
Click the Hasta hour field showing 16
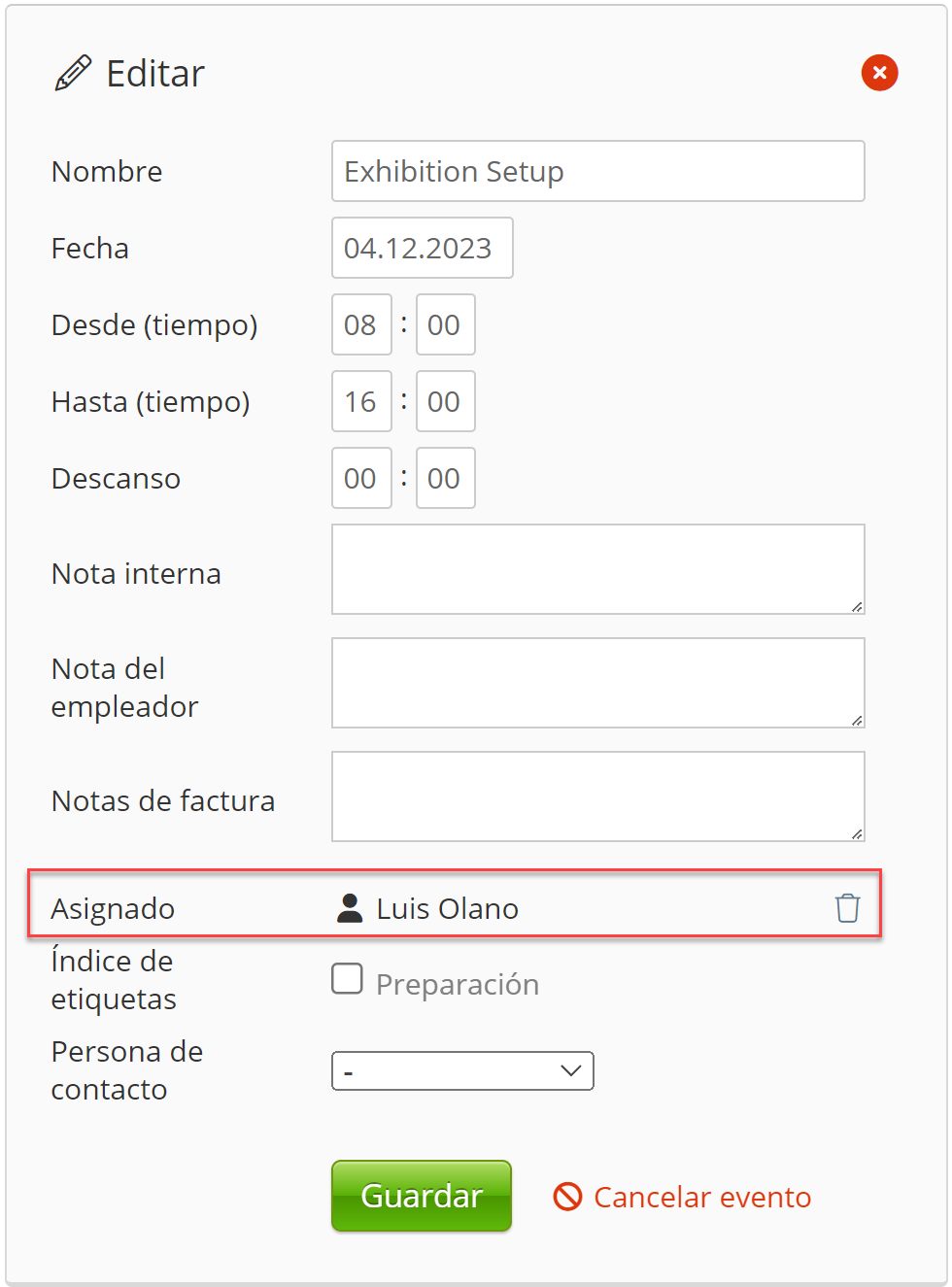(360, 401)
